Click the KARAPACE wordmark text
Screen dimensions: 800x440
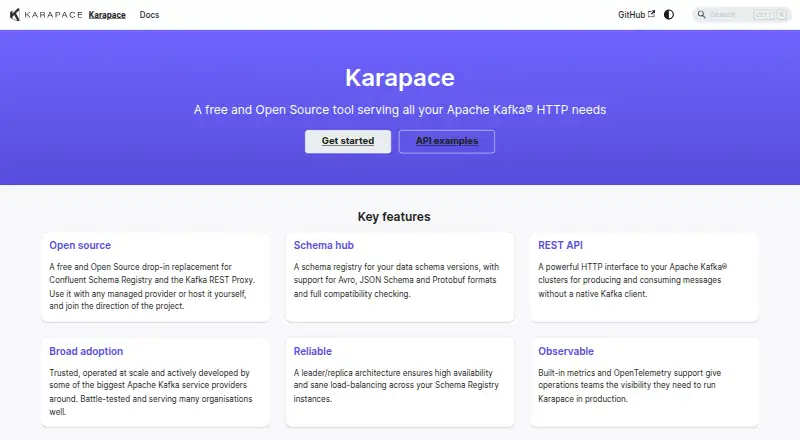(x=54, y=15)
